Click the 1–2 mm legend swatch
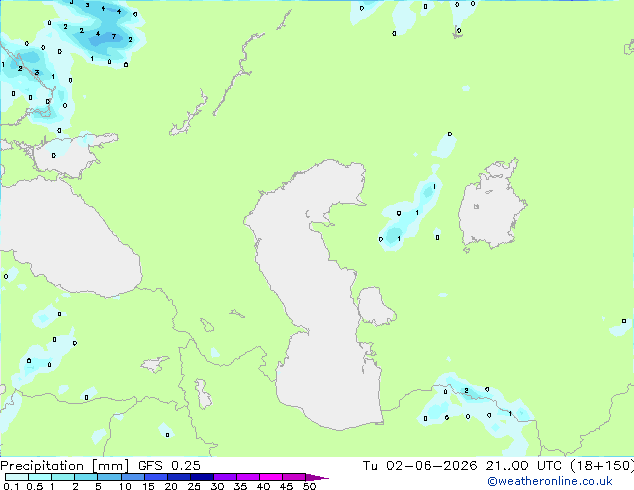The height and width of the screenshot is (490, 634). [63, 477]
